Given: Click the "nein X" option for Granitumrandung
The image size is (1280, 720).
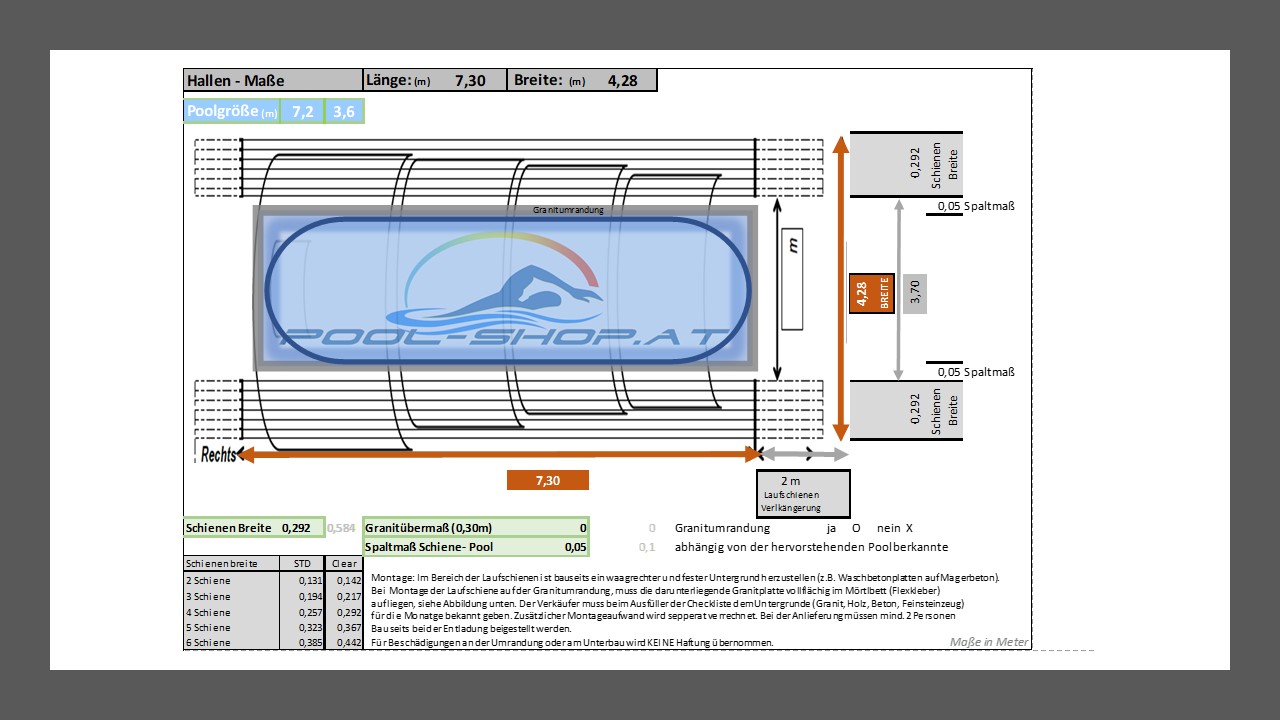Looking at the screenshot, I should pos(895,528).
